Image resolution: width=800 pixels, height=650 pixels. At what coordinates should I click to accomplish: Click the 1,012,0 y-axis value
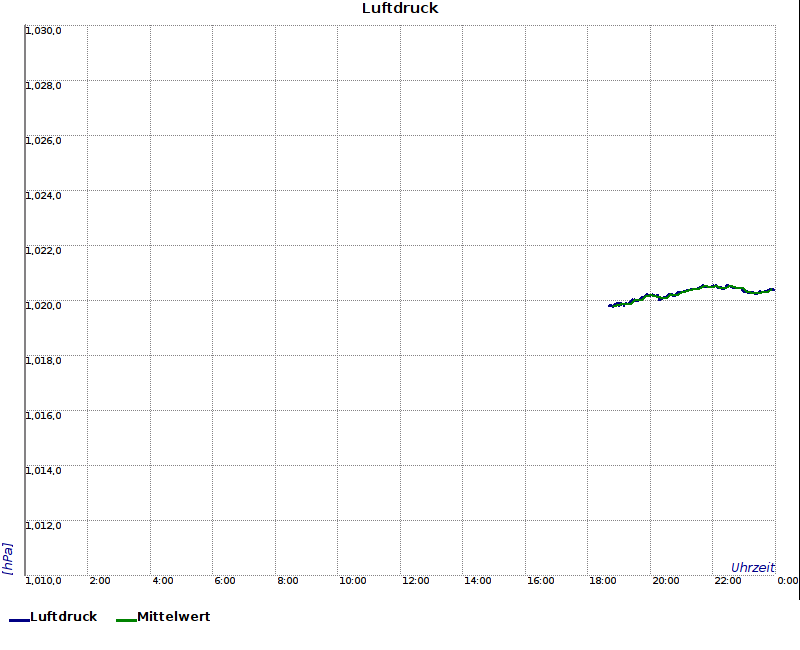coord(43,526)
